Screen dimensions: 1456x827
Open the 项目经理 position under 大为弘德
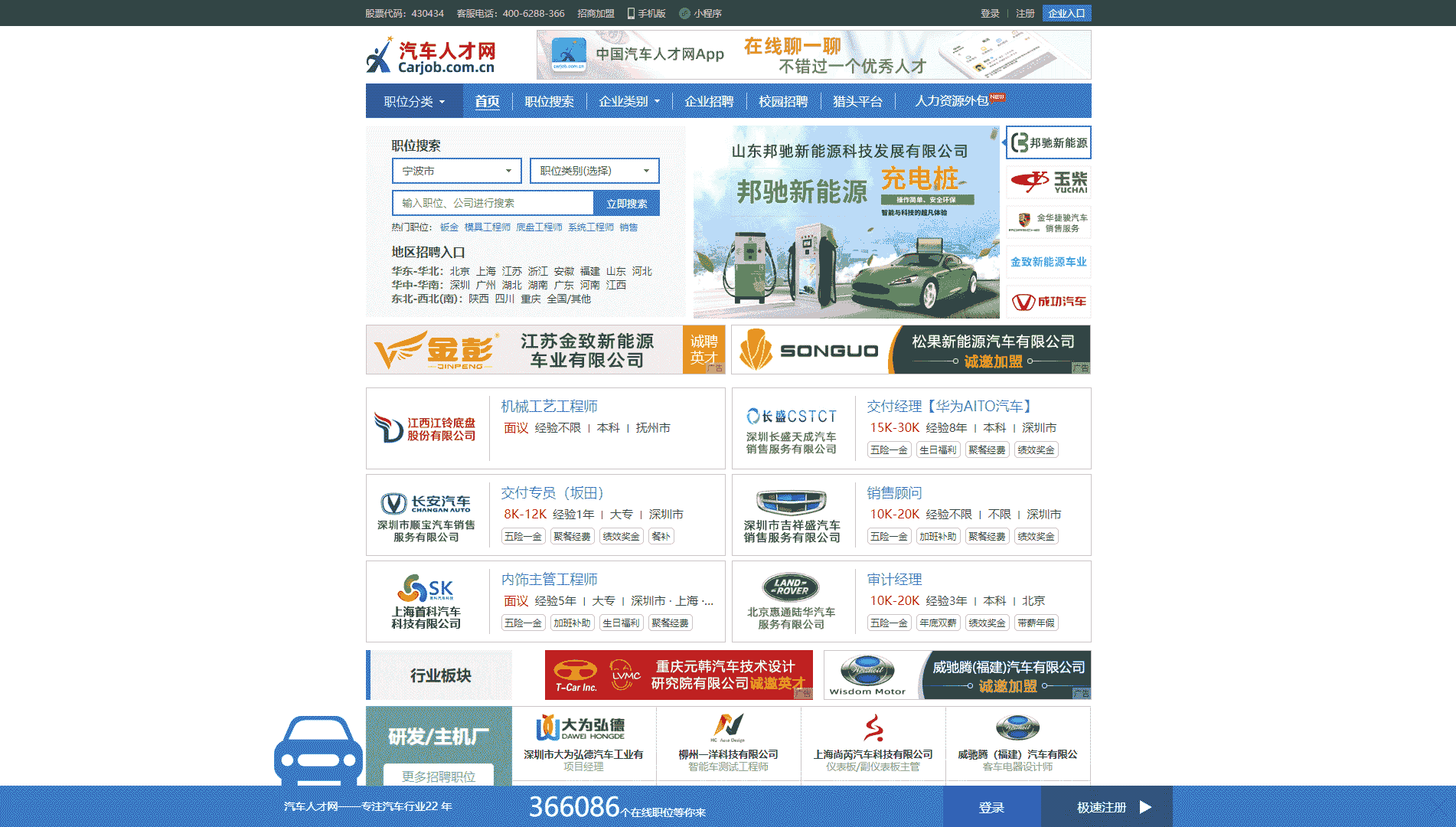(583, 767)
